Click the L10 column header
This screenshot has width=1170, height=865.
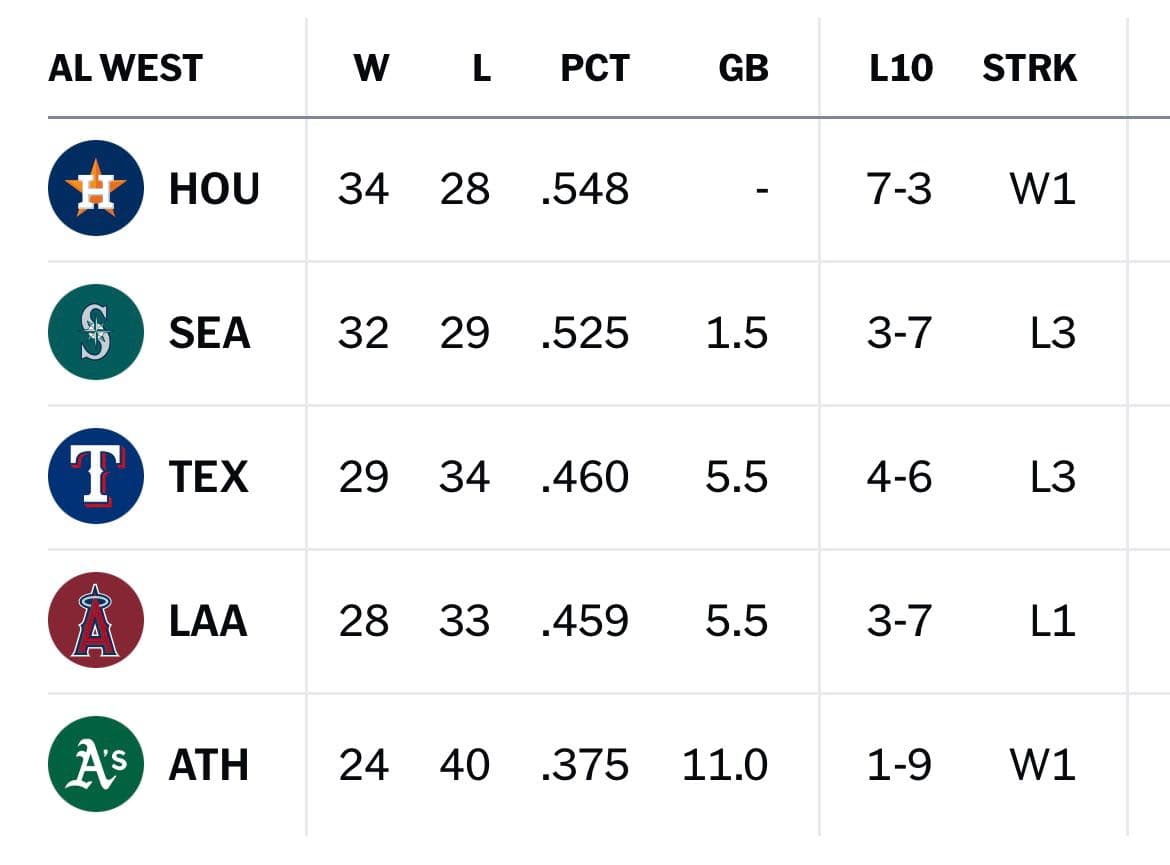click(900, 68)
